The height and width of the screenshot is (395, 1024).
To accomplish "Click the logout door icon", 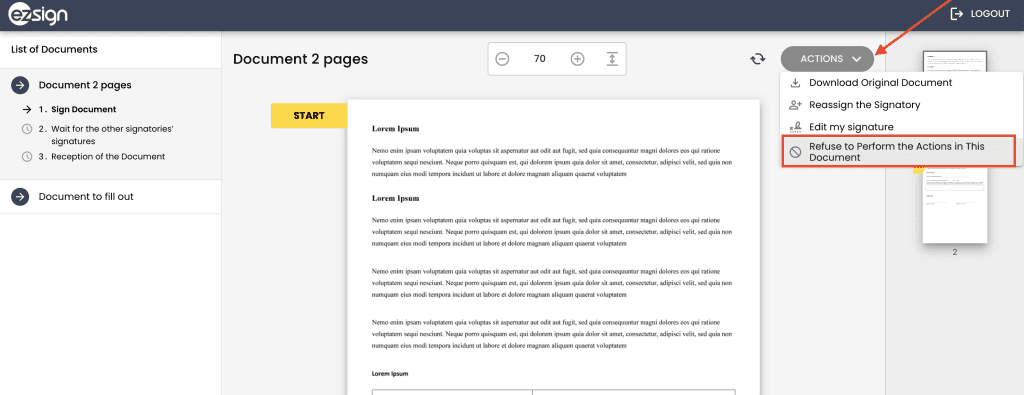I will pyautogui.click(x=956, y=14).
